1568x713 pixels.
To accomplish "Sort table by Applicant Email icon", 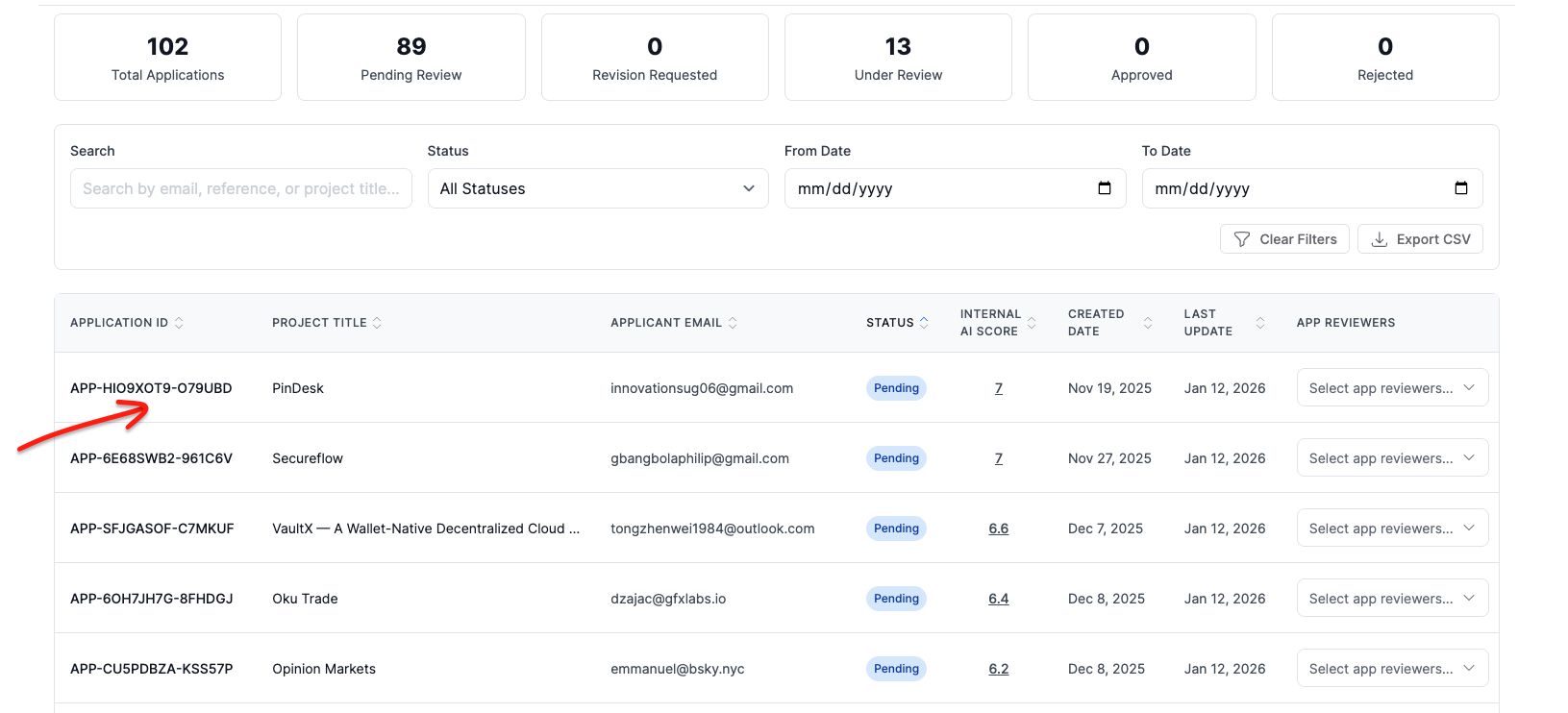I will 733,323.
